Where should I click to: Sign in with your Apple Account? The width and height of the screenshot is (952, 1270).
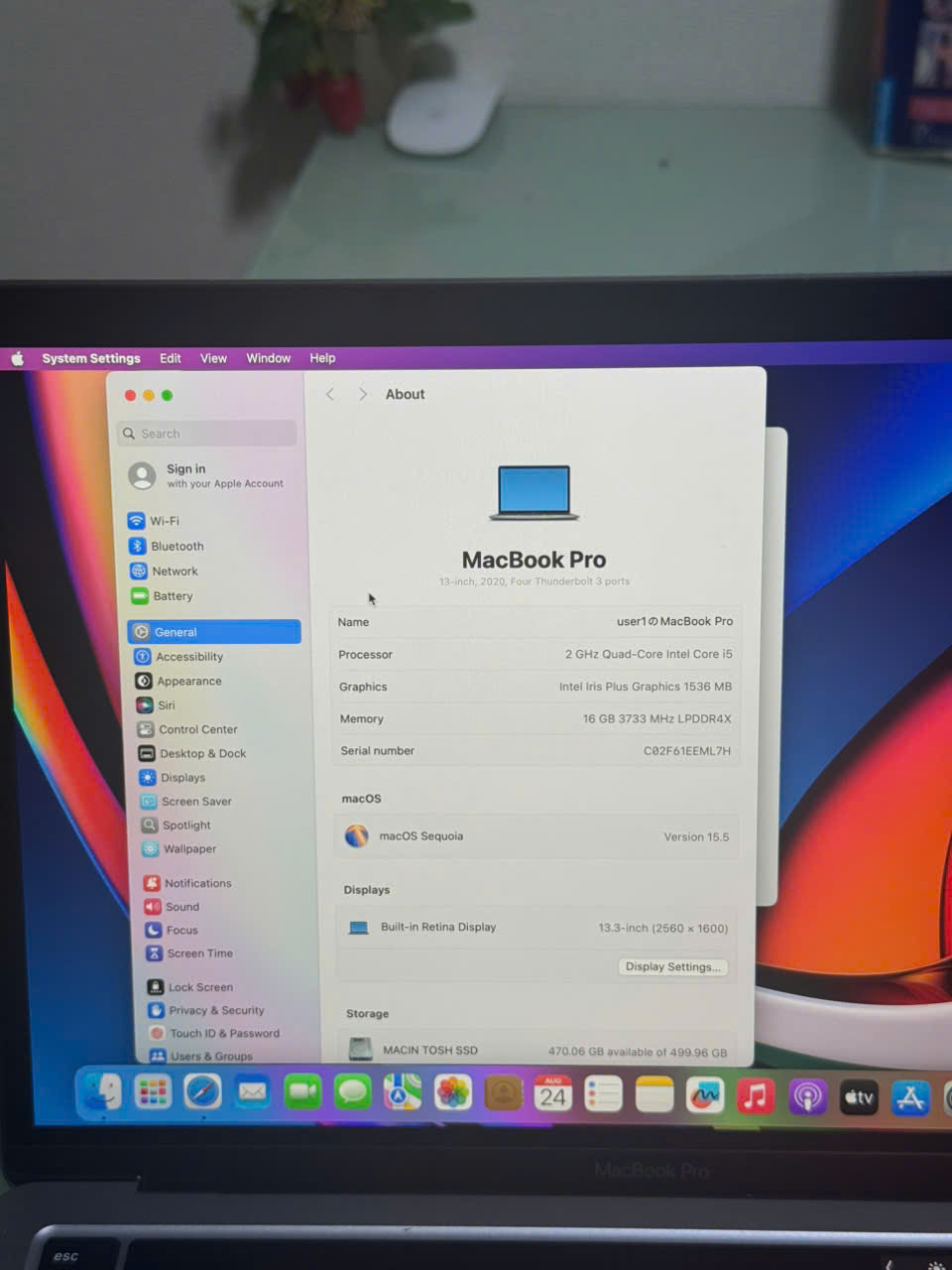(206, 476)
